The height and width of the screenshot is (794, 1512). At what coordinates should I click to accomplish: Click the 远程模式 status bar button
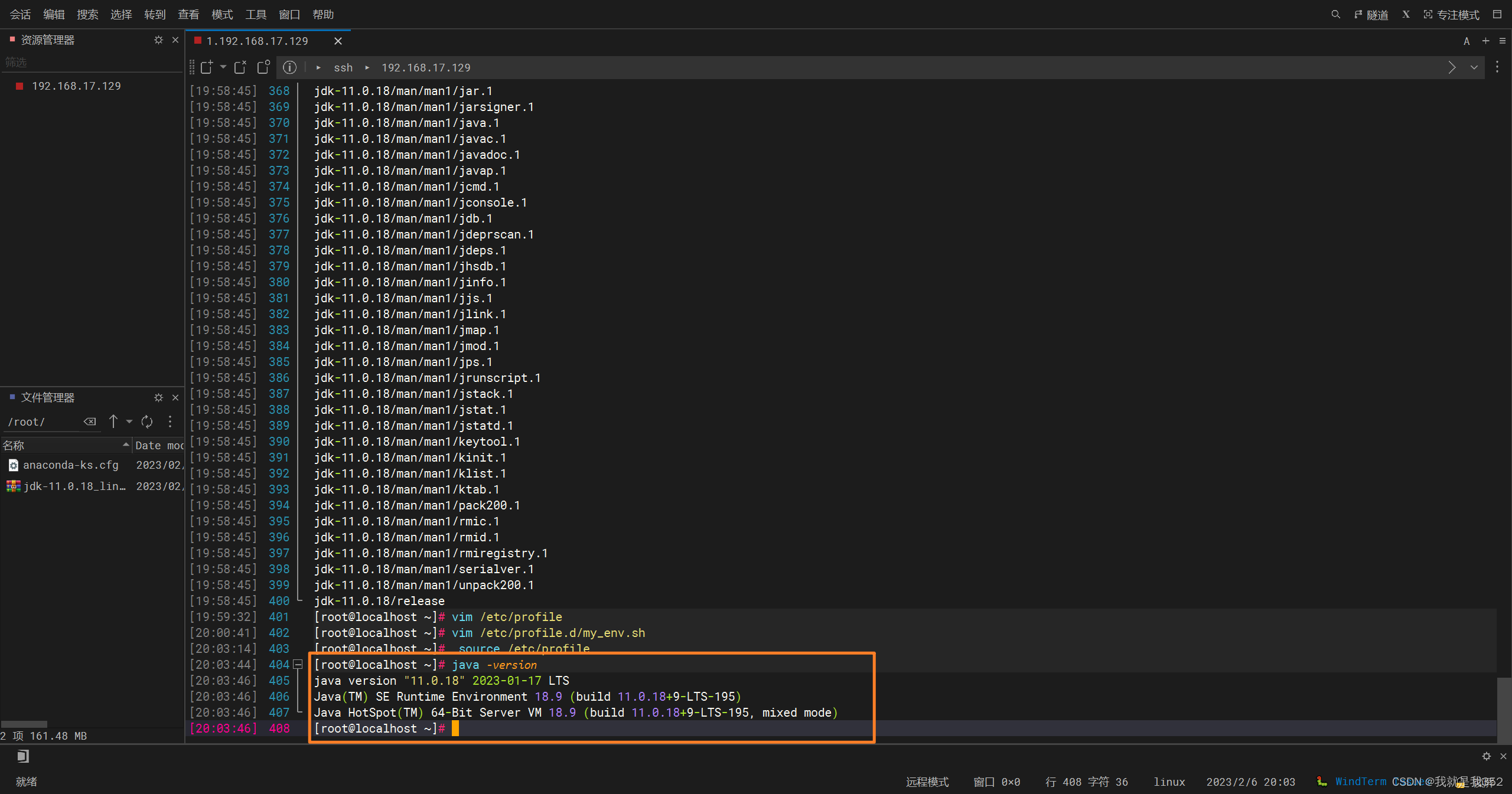tap(927, 782)
